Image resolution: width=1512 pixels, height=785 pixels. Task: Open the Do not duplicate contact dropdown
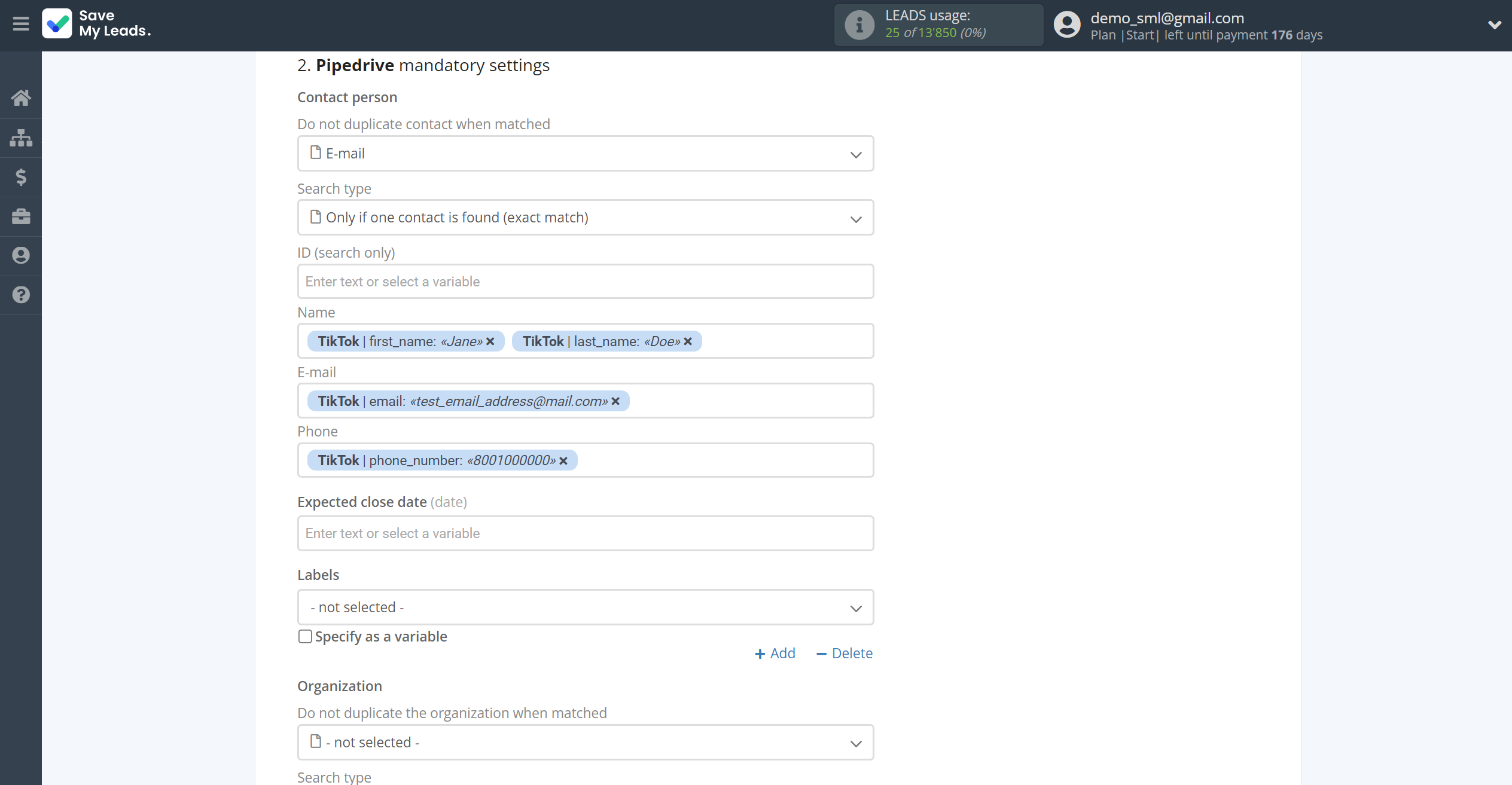pyautogui.click(x=586, y=154)
